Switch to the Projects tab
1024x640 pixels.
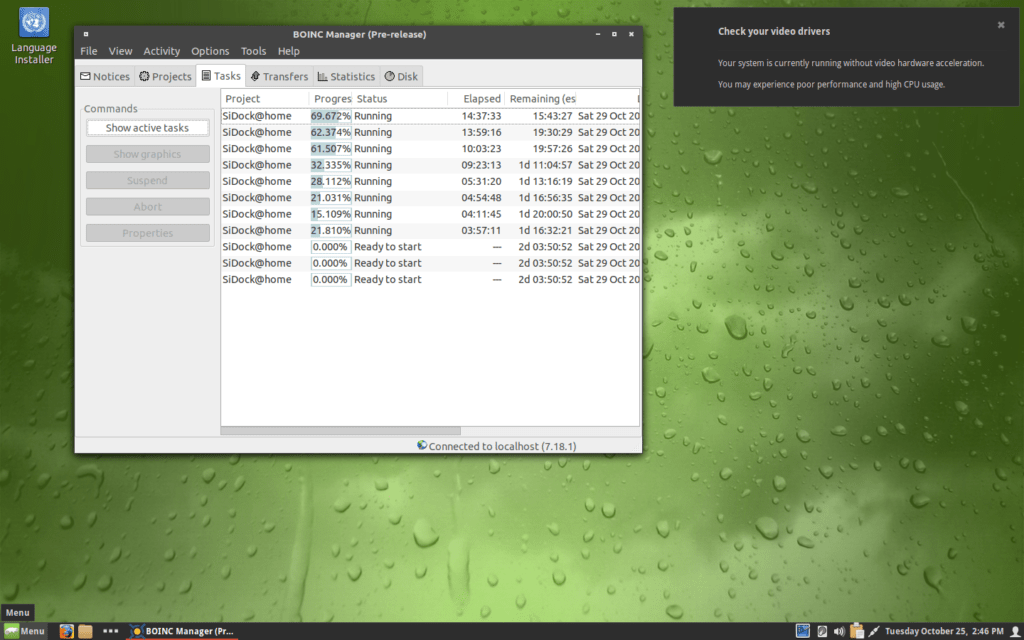[165, 76]
